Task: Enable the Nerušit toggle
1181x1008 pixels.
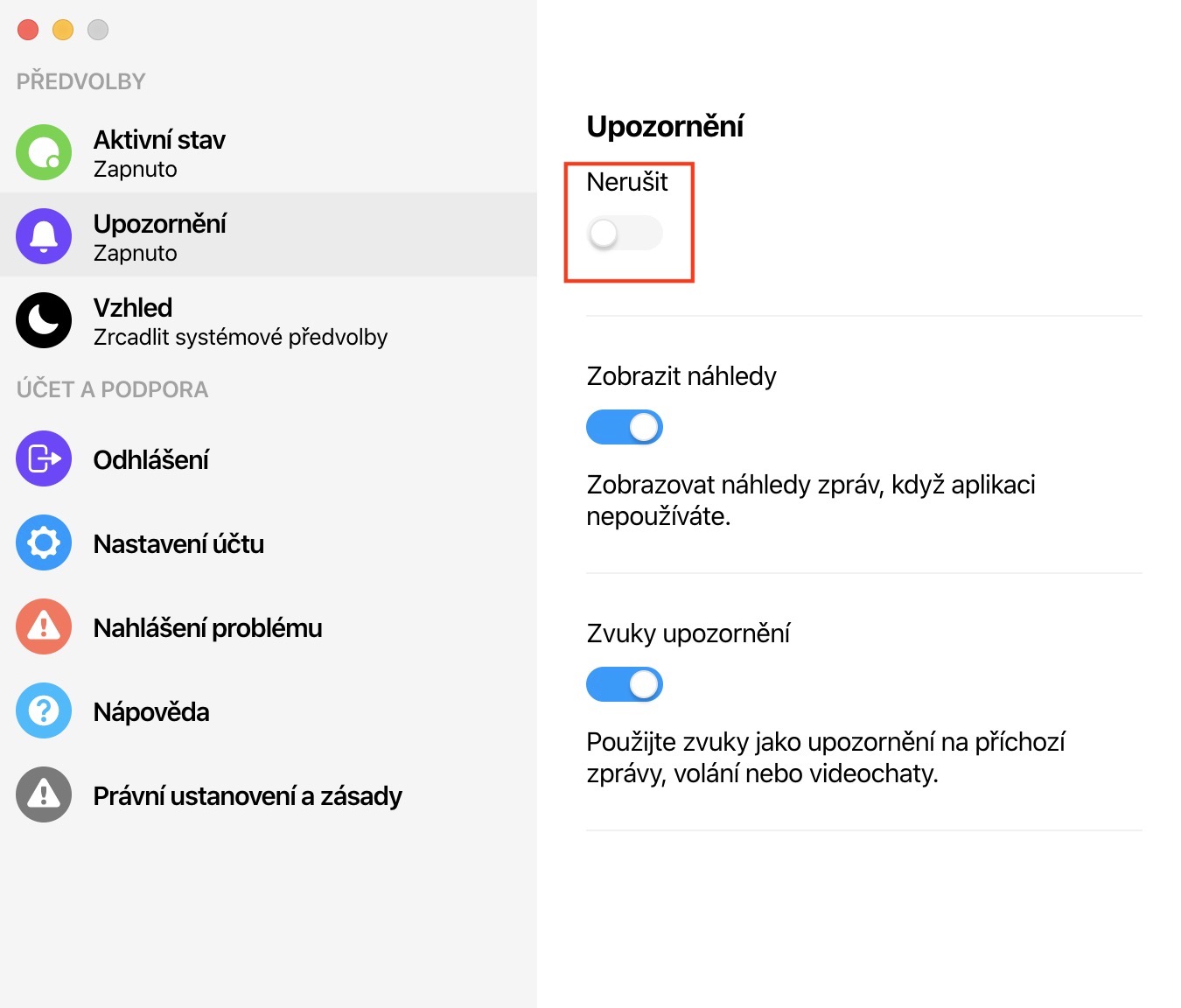Action: [x=624, y=233]
